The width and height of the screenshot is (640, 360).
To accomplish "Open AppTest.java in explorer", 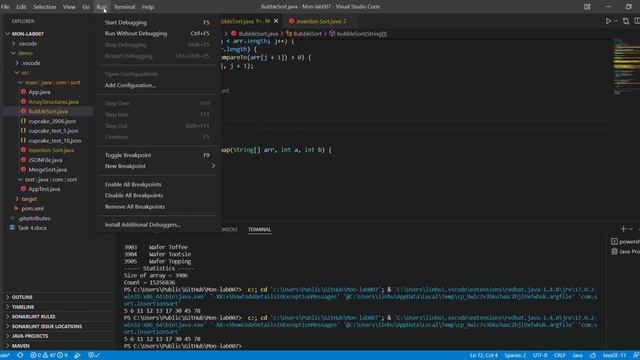I will point(44,189).
